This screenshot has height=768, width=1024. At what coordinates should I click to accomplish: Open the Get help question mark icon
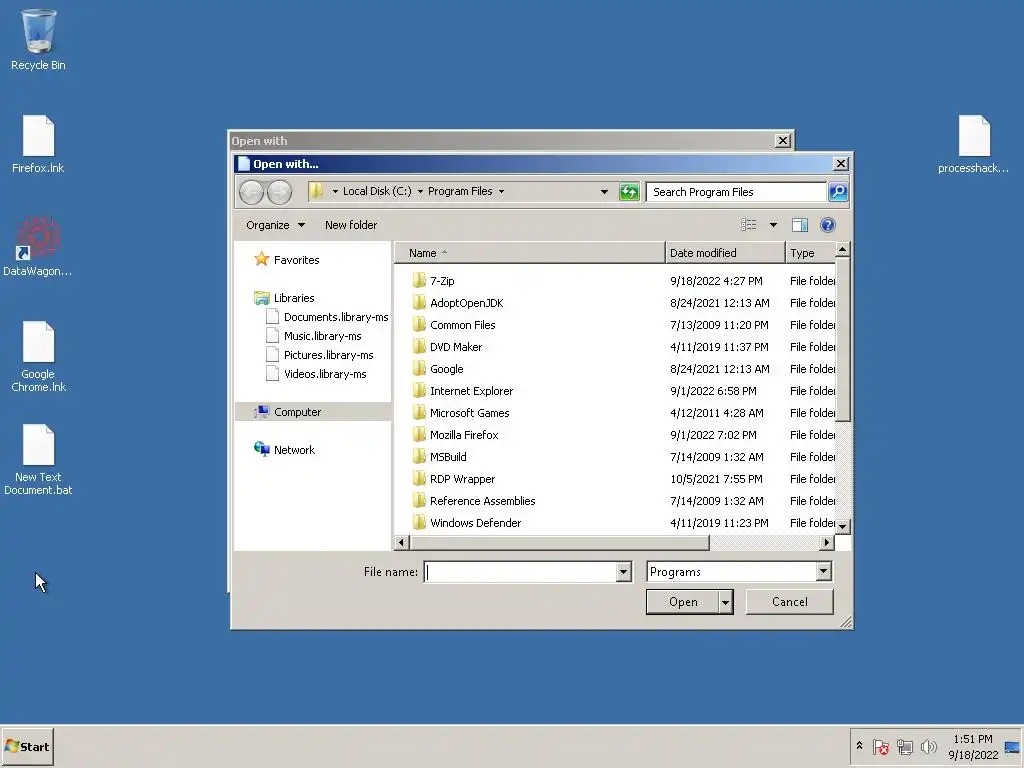click(827, 225)
